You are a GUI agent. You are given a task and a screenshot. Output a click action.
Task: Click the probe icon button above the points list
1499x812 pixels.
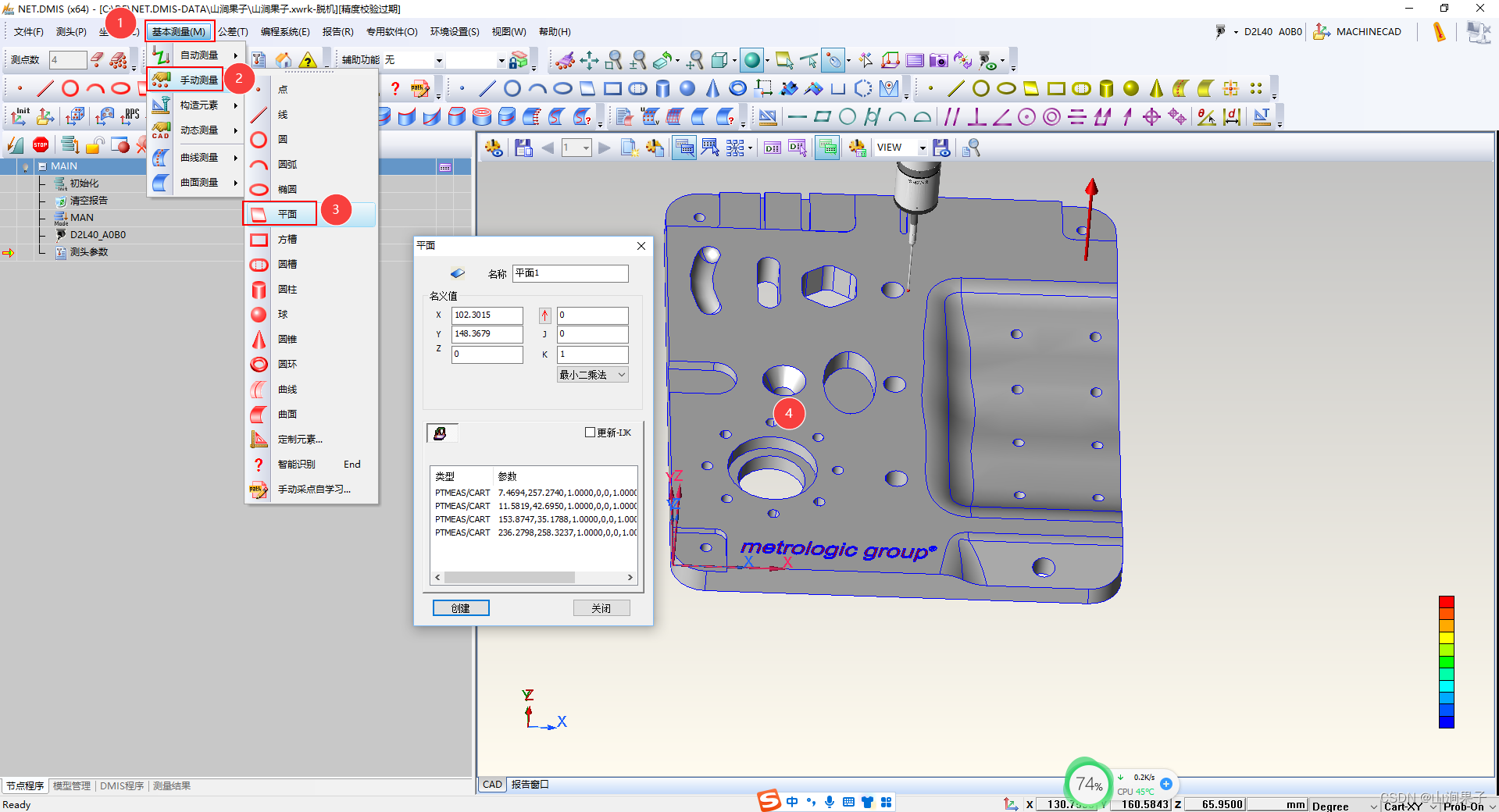point(441,433)
